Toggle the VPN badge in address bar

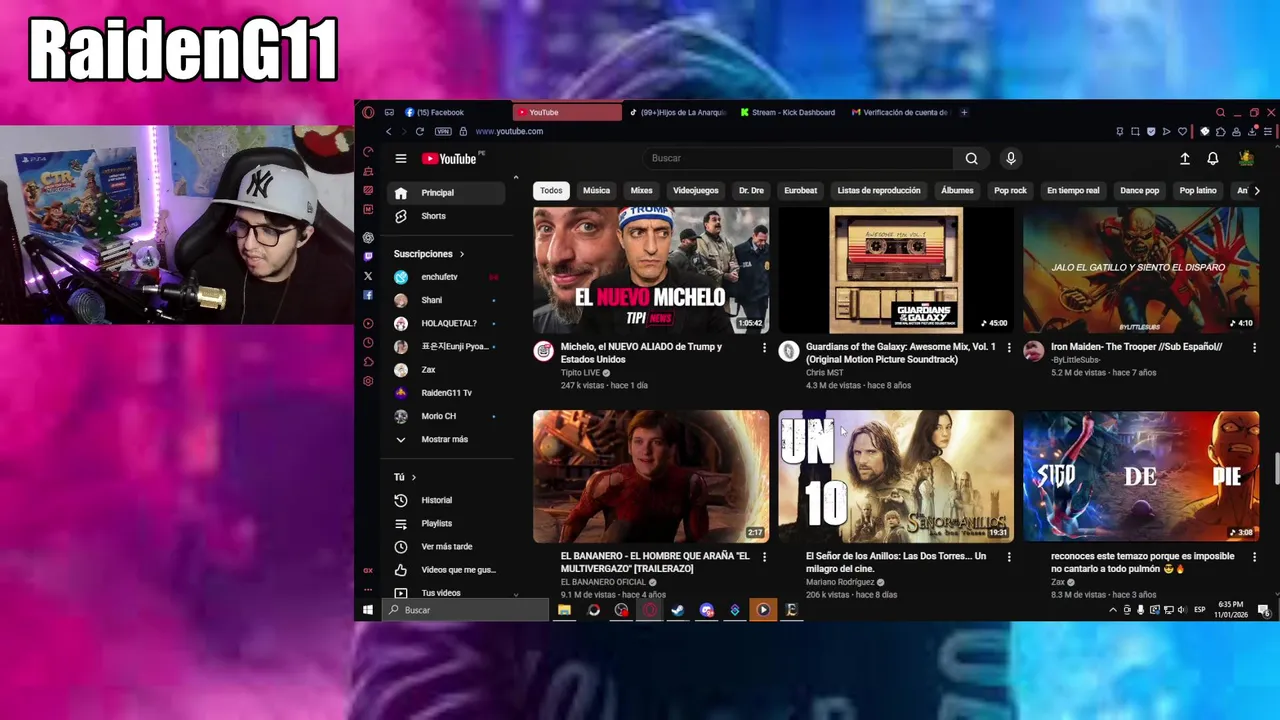point(443,131)
